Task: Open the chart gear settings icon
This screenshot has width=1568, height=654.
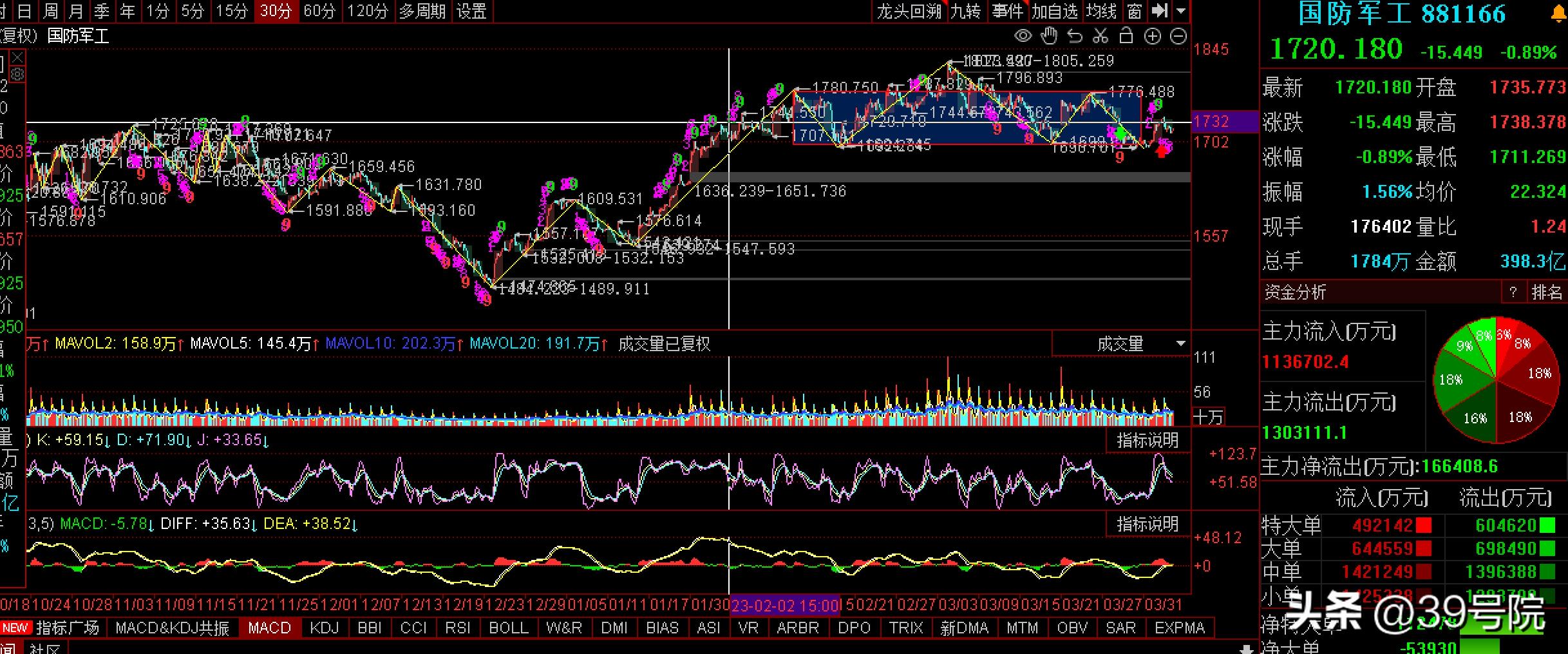Action: (x=17, y=75)
